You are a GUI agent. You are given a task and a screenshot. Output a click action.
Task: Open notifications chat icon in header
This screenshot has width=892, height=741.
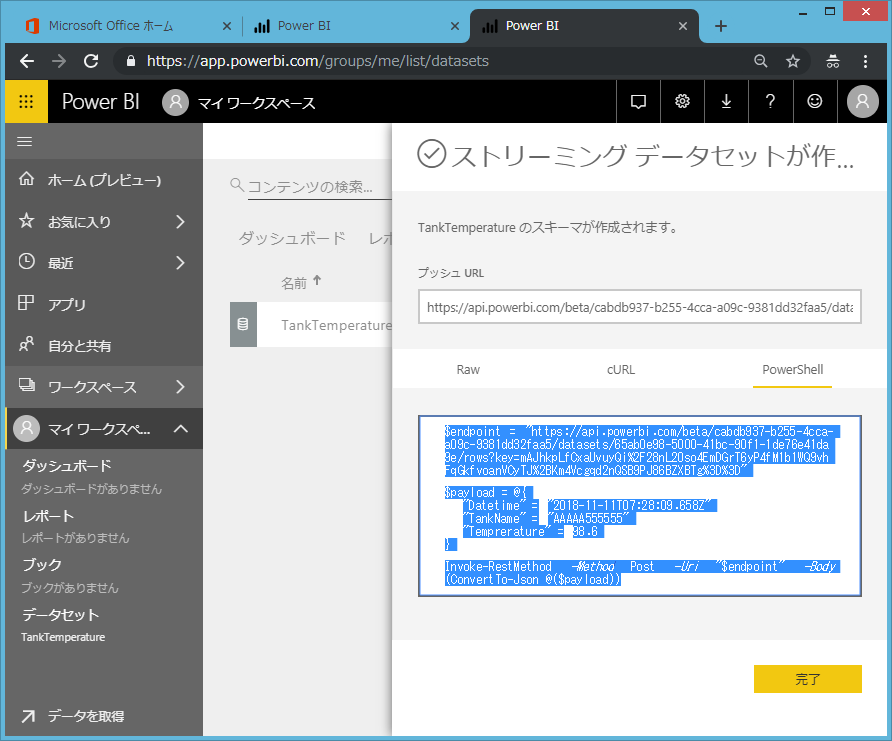coord(638,101)
